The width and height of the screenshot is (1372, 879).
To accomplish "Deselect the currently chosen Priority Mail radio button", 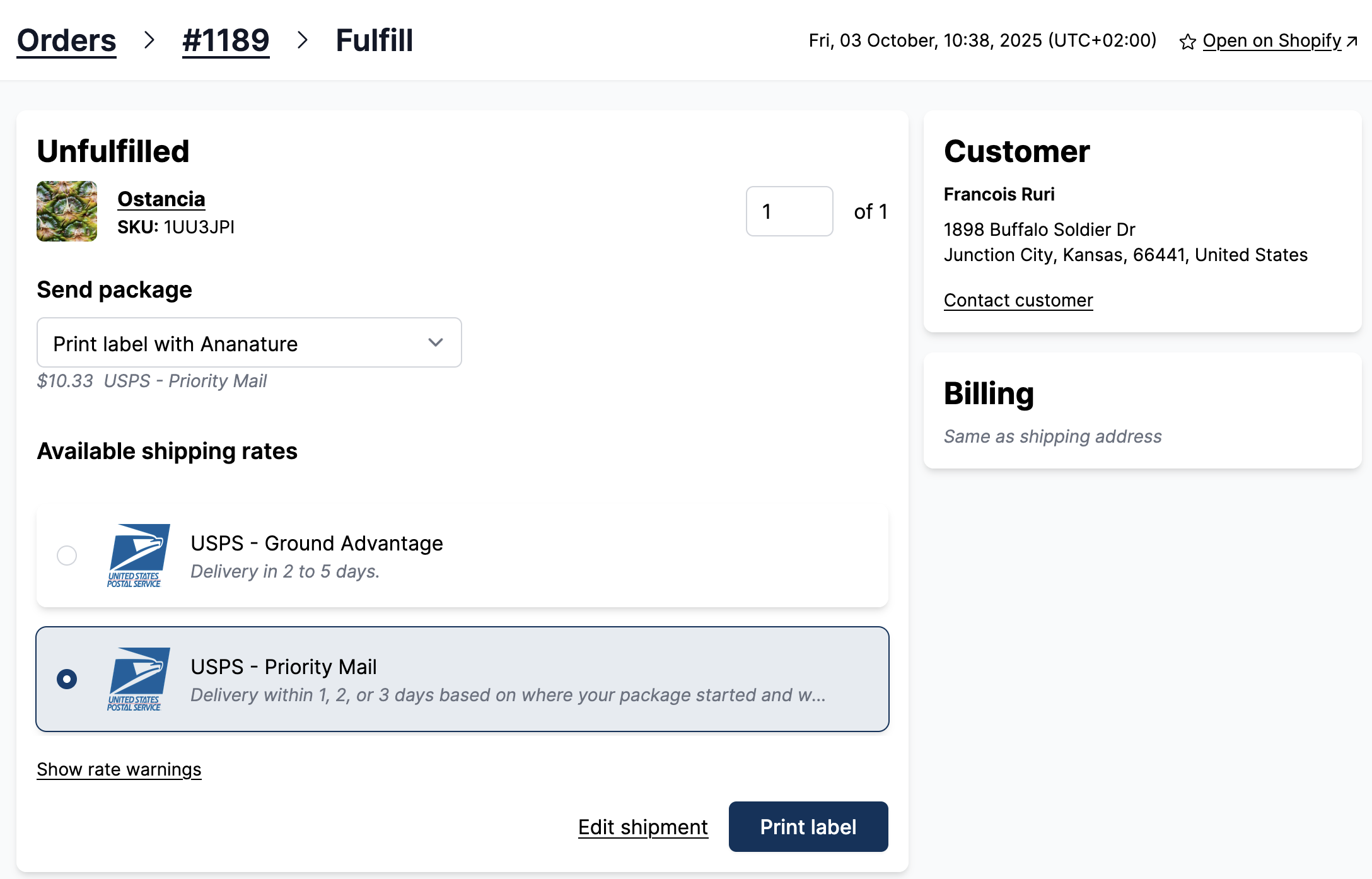I will click(67, 679).
